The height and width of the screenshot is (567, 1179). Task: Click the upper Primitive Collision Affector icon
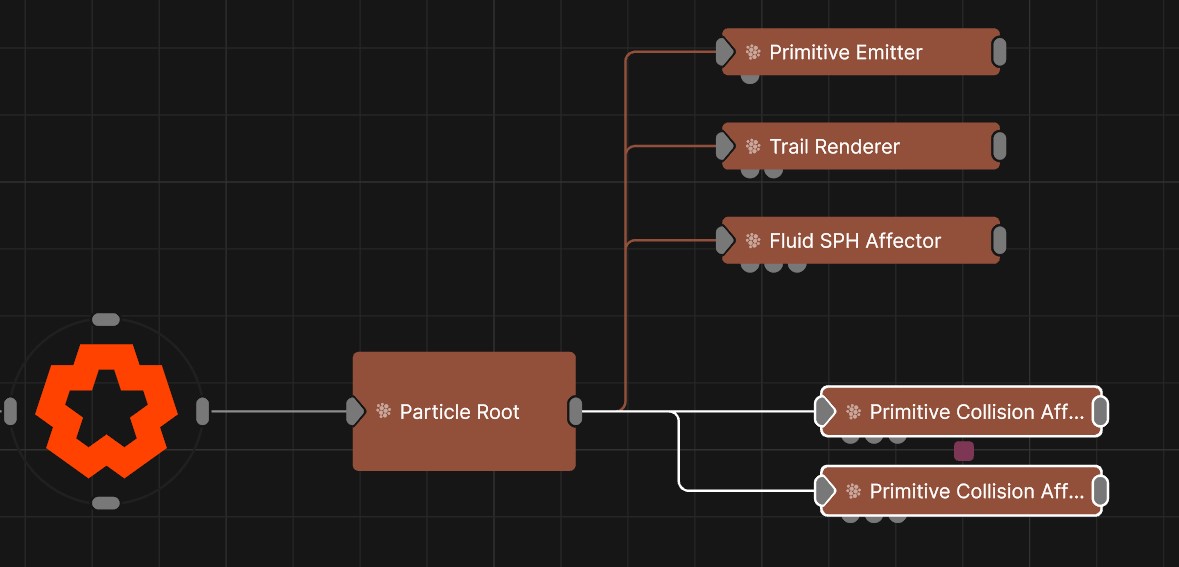853,411
